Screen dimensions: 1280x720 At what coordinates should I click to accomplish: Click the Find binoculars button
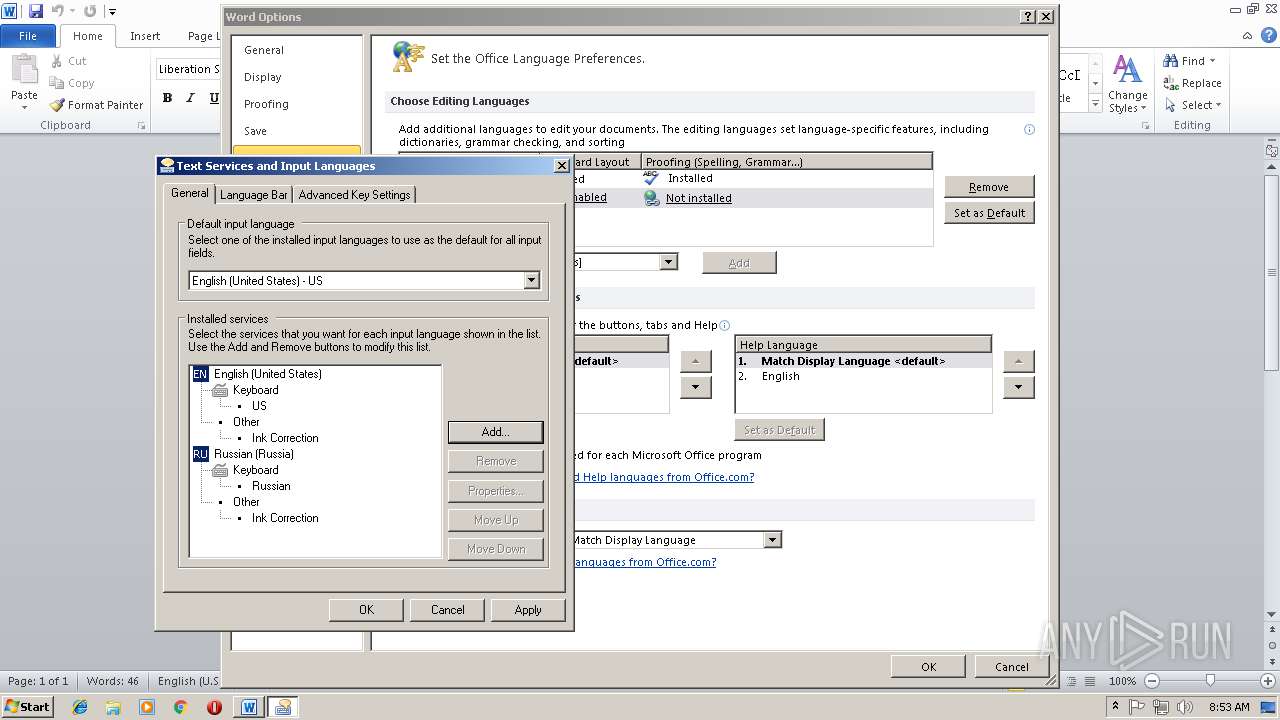coord(1188,61)
